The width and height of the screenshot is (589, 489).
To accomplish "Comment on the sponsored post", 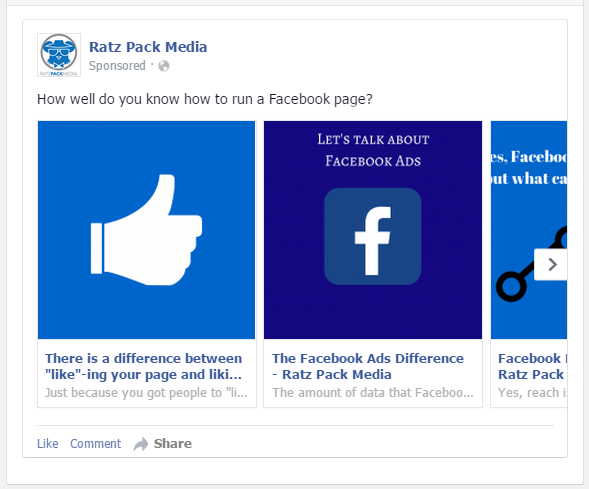I will coord(96,444).
